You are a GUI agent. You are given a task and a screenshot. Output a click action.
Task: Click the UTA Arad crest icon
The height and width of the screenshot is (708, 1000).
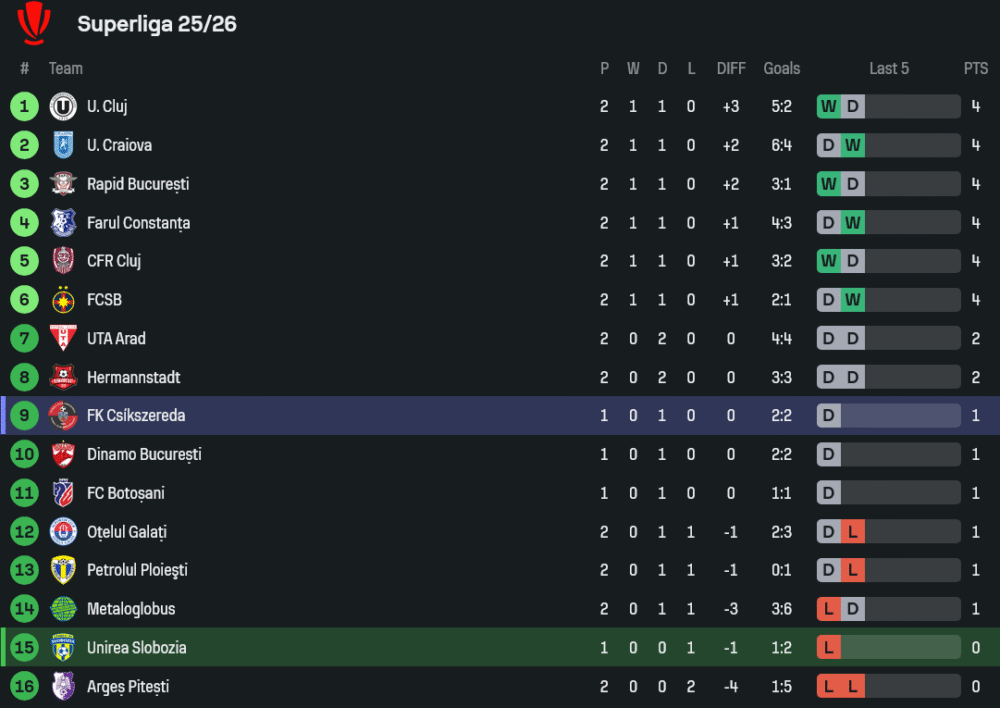pyautogui.click(x=64, y=338)
